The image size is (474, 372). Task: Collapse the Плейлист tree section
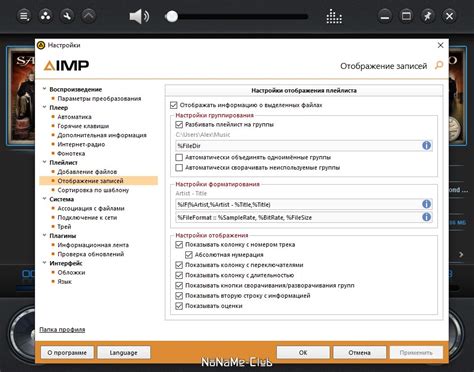(44, 162)
